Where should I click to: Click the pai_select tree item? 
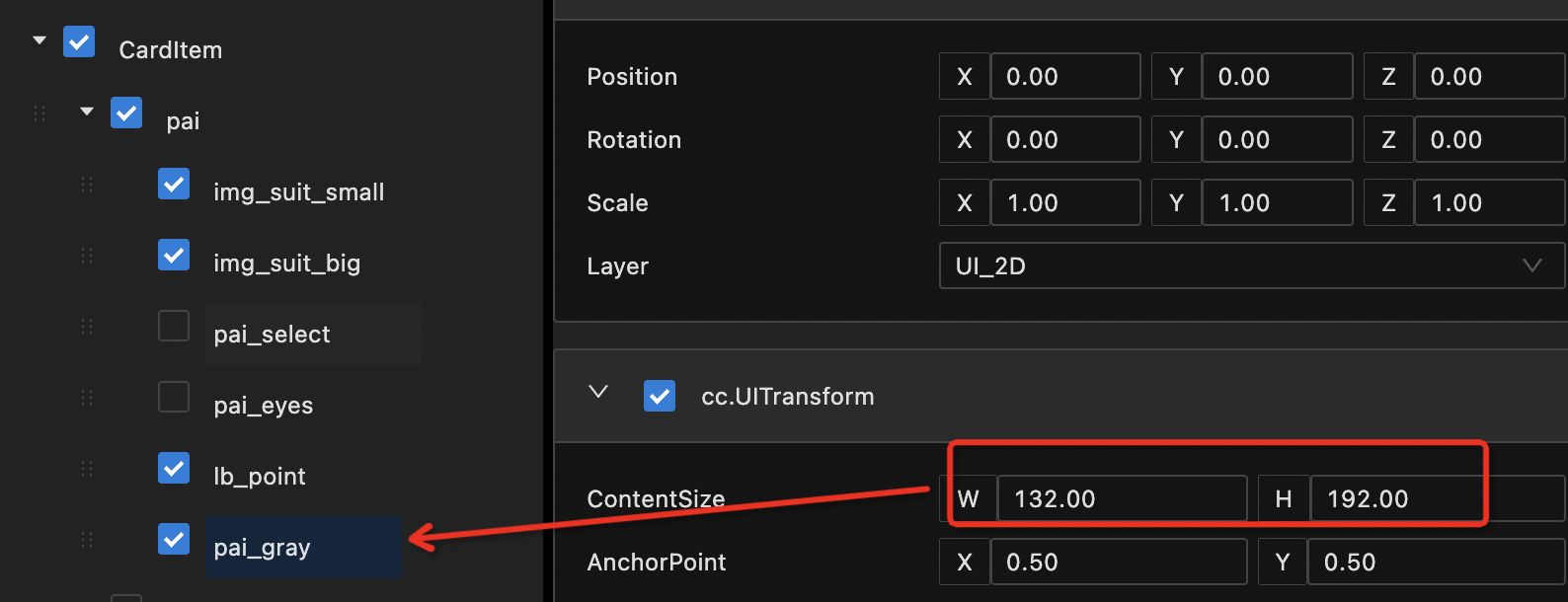(273, 335)
